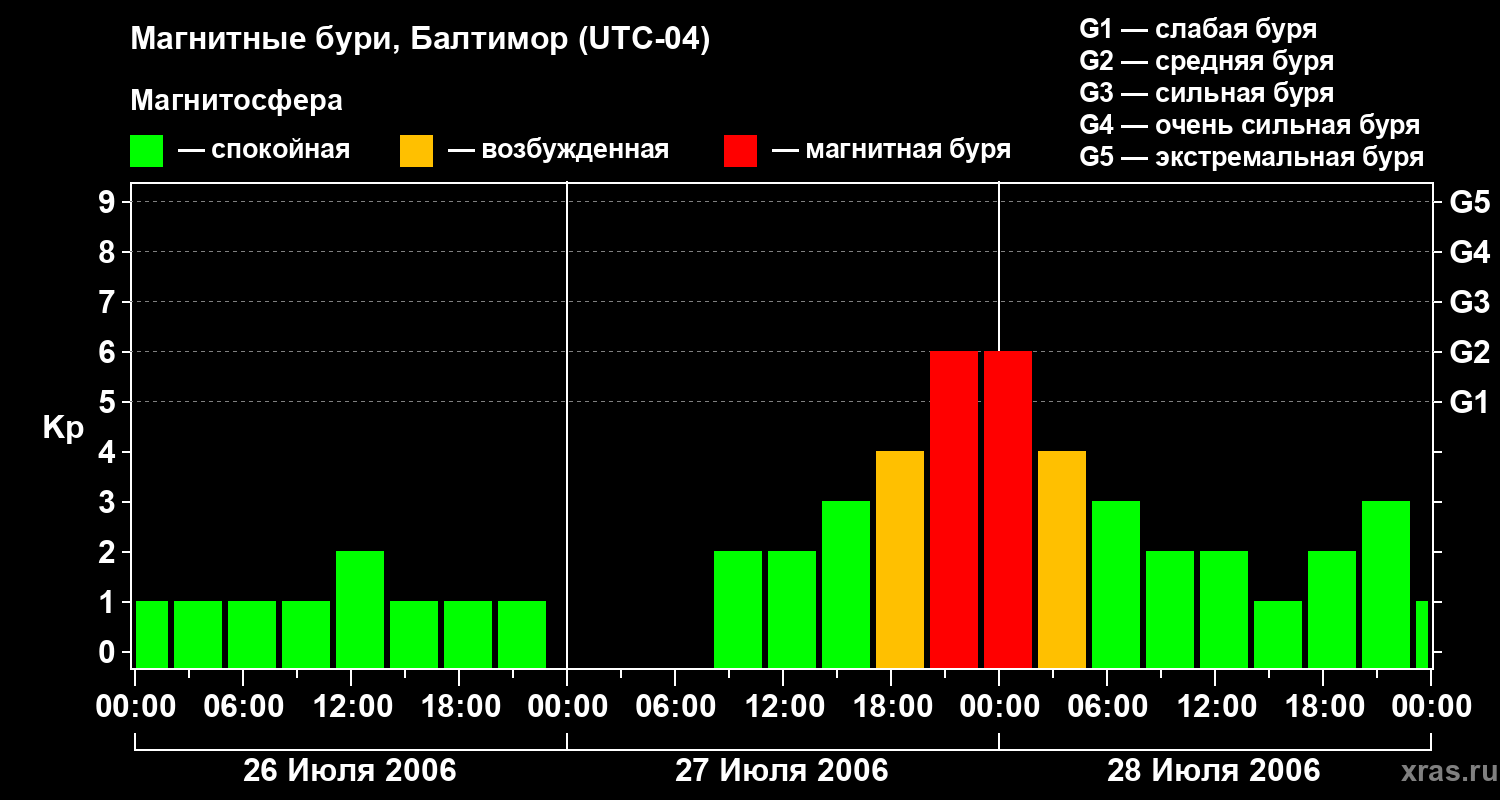Click the date label '26 Июля 2006'
The height and width of the screenshot is (800, 1500).
350,771
